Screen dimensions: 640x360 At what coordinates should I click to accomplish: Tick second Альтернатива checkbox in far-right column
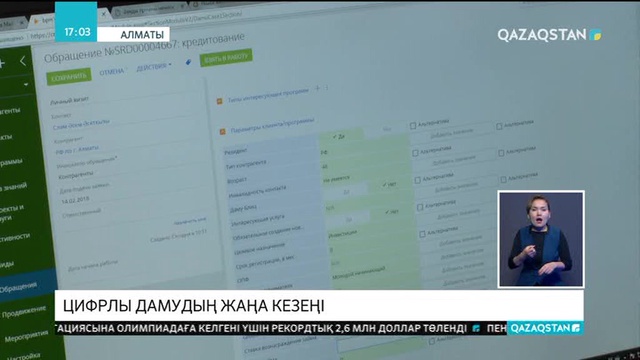click(x=501, y=153)
